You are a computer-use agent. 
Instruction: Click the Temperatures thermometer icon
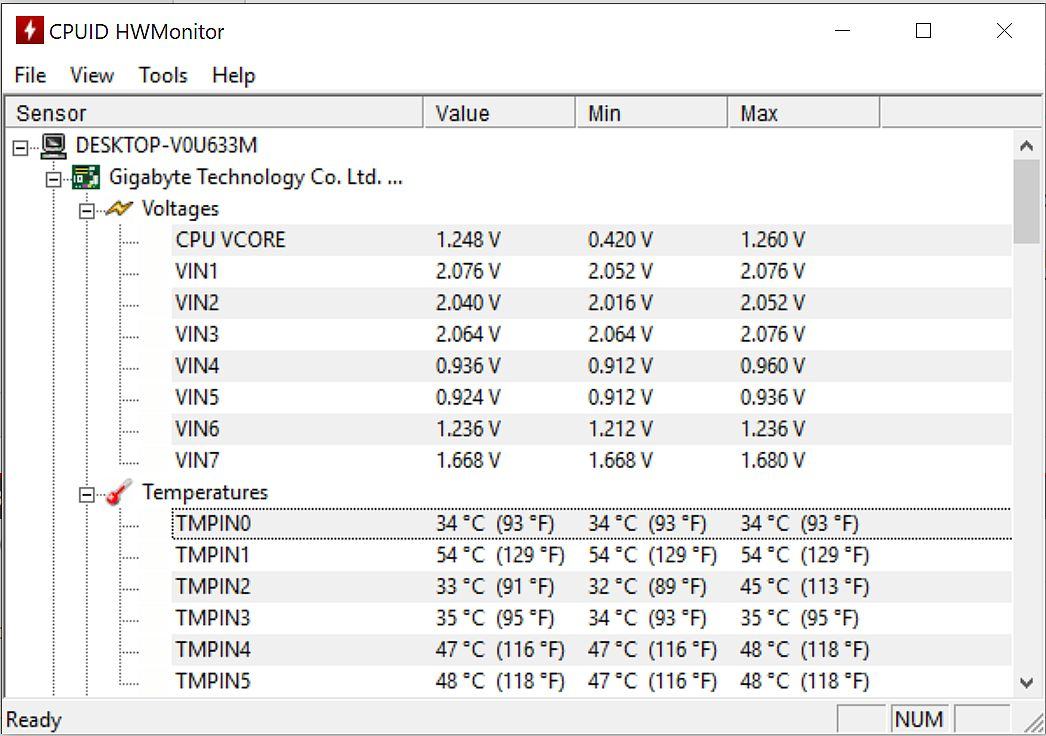[x=119, y=493]
